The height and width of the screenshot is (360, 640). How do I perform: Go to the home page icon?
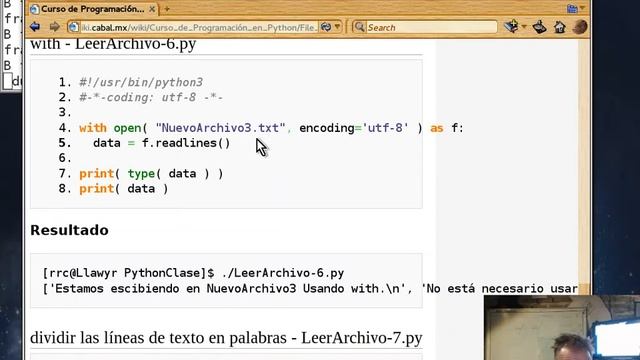(x=560, y=27)
